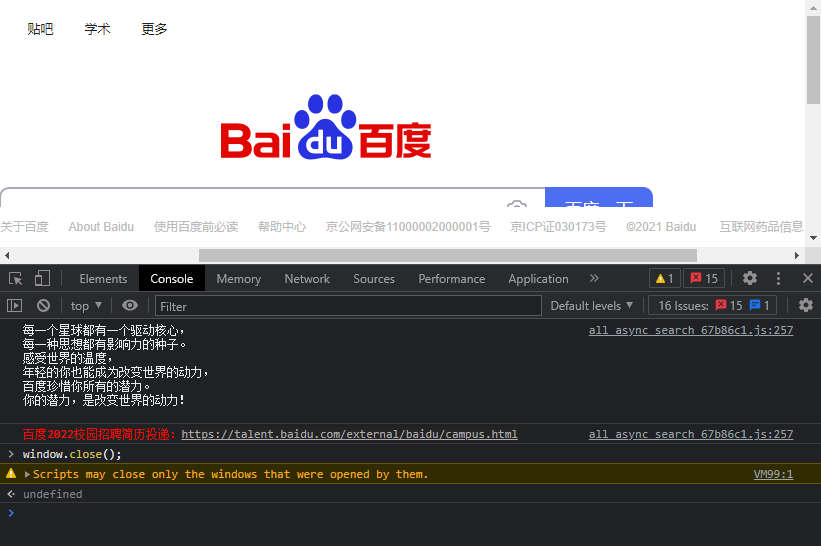Clear the console with the ban icon

(x=43, y=305)
